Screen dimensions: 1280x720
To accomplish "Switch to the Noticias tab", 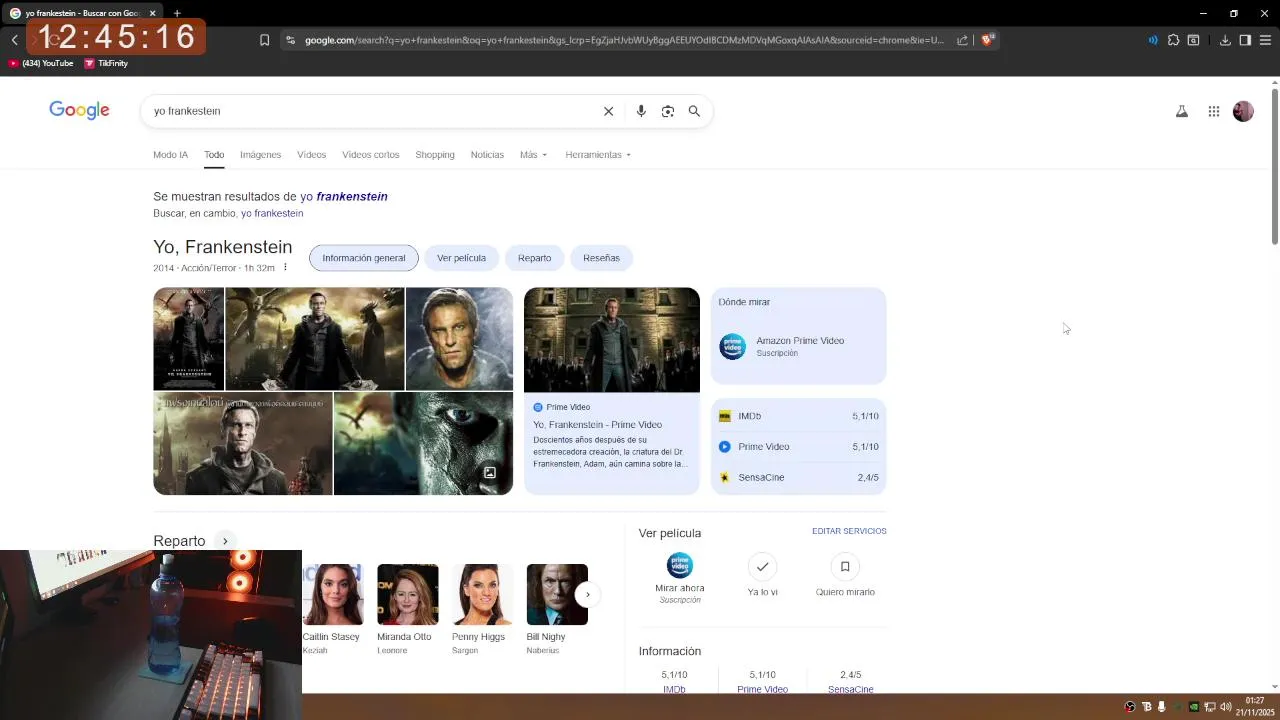I will [x=487, y=155].
